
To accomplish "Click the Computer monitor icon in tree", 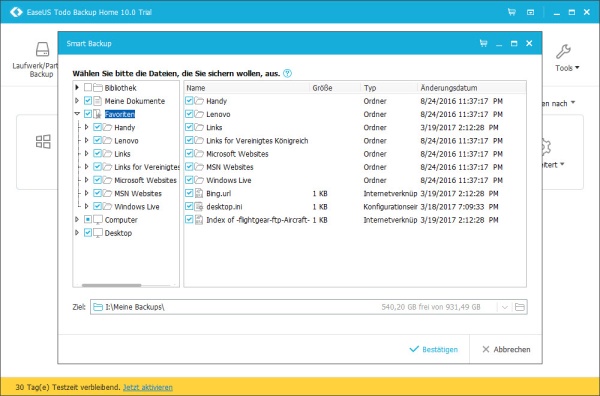I will [x=98, y=220].
